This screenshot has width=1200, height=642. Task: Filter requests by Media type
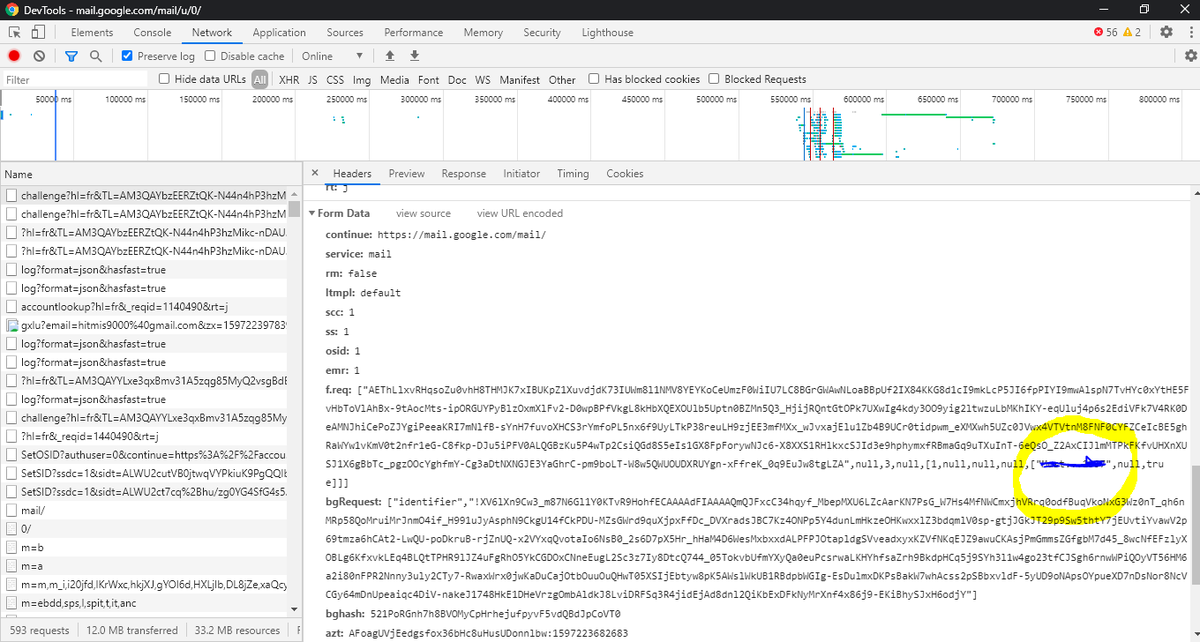click(x=394, y=79)
